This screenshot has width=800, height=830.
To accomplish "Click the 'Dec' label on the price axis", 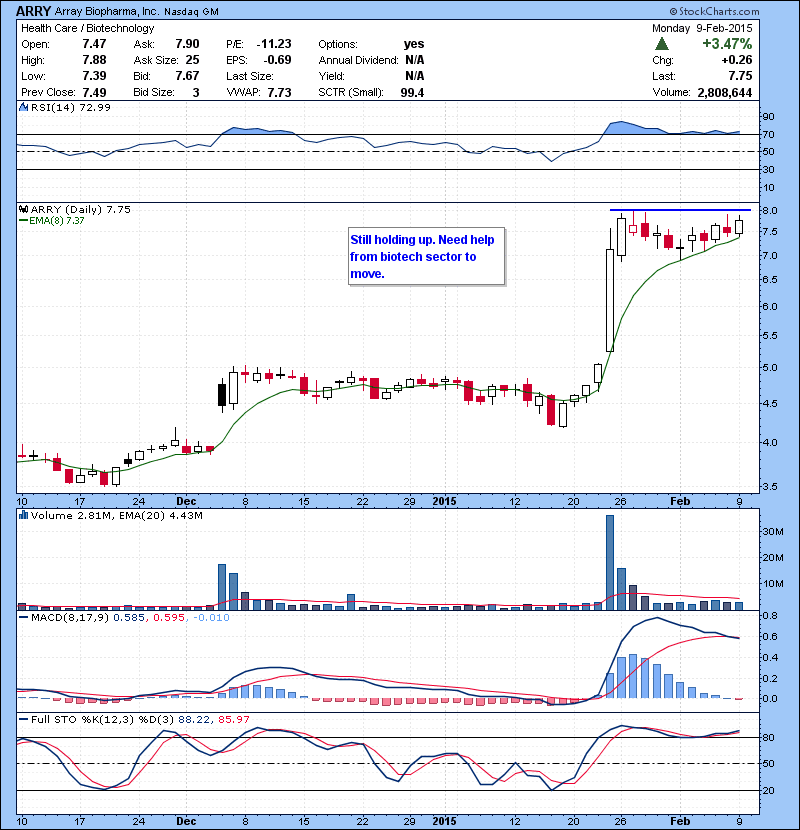I will pyautogui.click(x=186, y=501).
